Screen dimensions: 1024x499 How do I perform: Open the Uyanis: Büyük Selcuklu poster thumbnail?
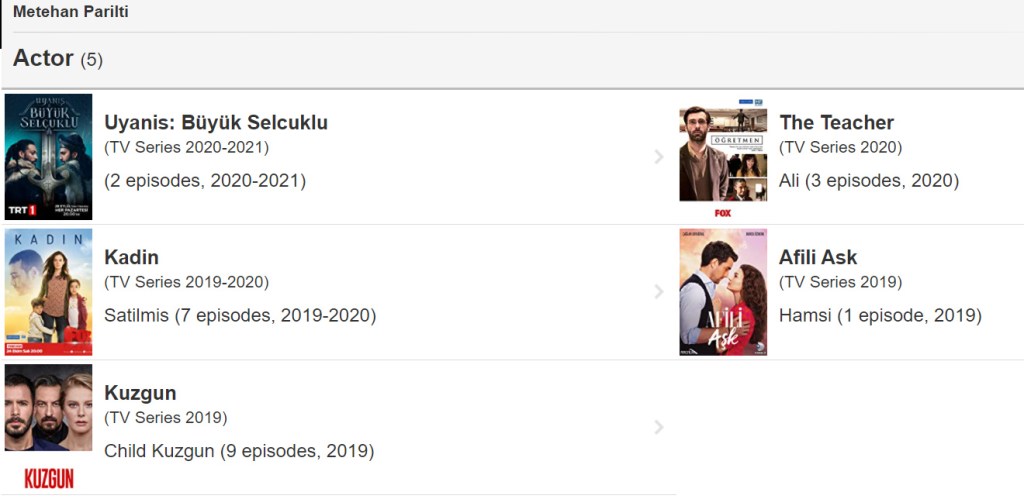(48, 157)
